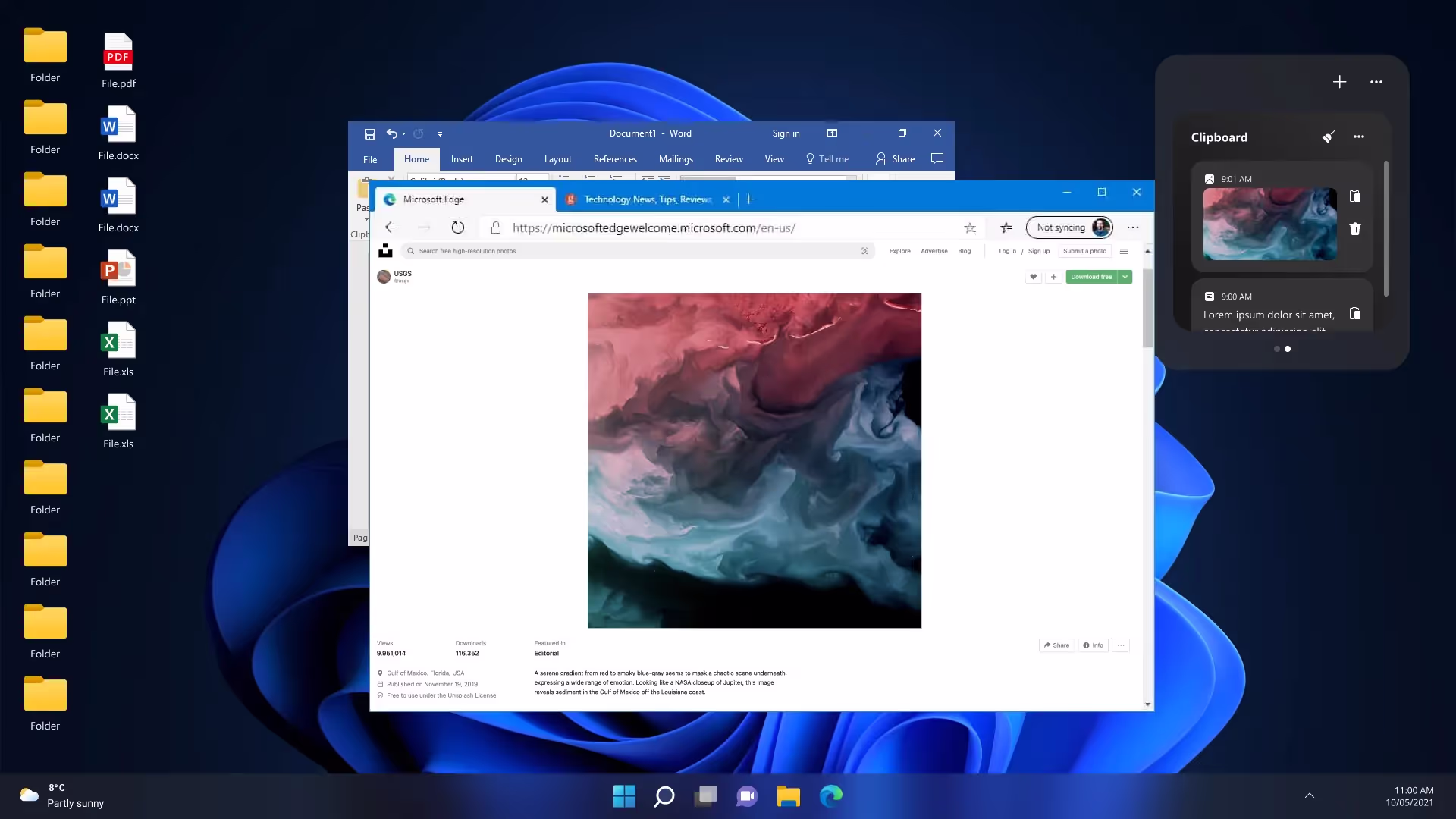
Task: Open Edge from the taskbar
Action: (x=830, y=795)
